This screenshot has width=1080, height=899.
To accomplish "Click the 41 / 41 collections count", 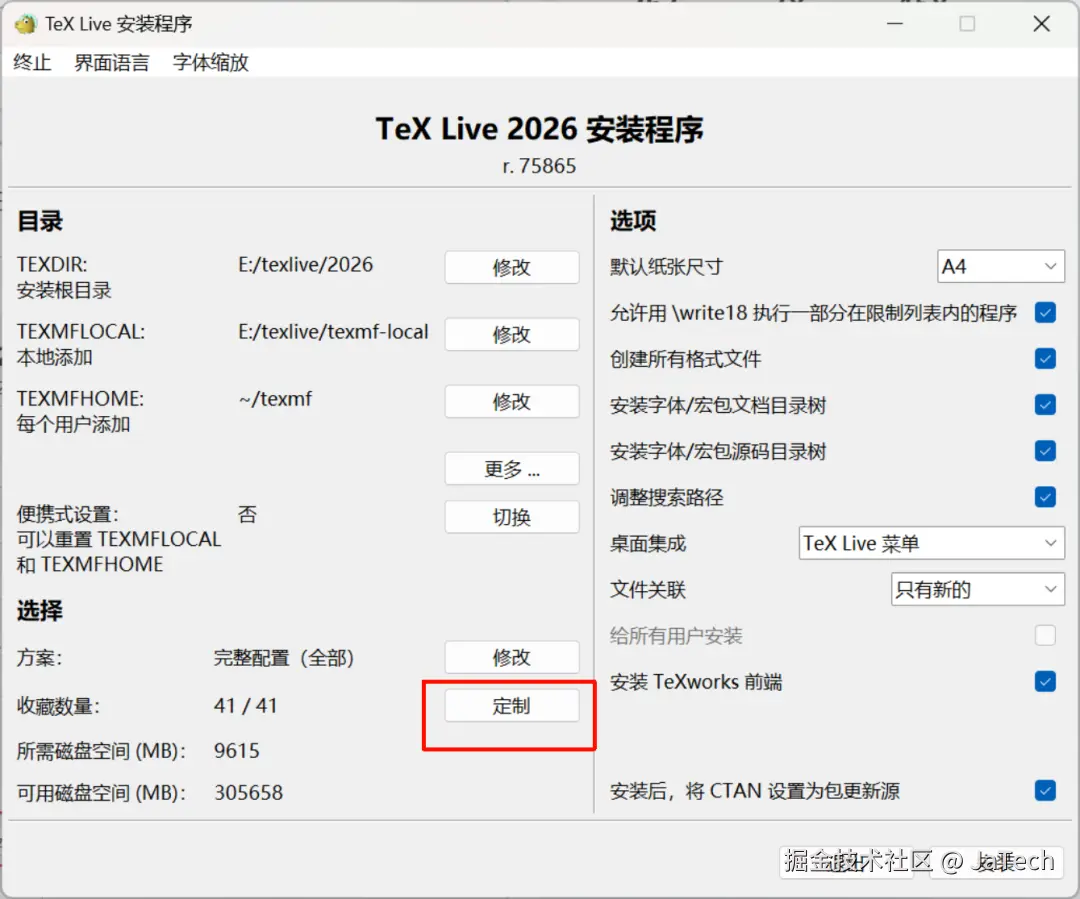I will point(246,706).
